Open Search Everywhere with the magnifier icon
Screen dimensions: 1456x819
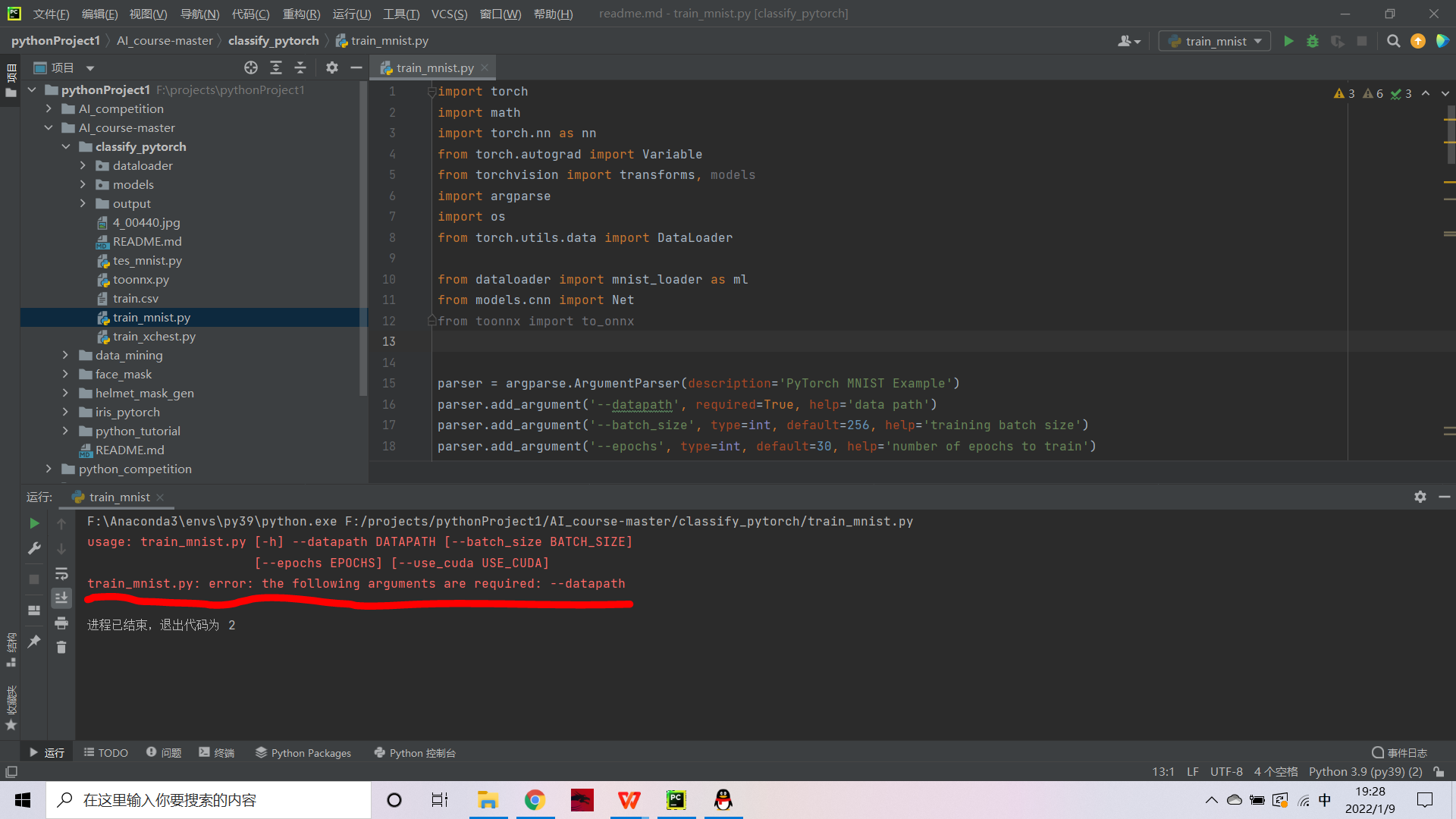[x=1393, y=41]
